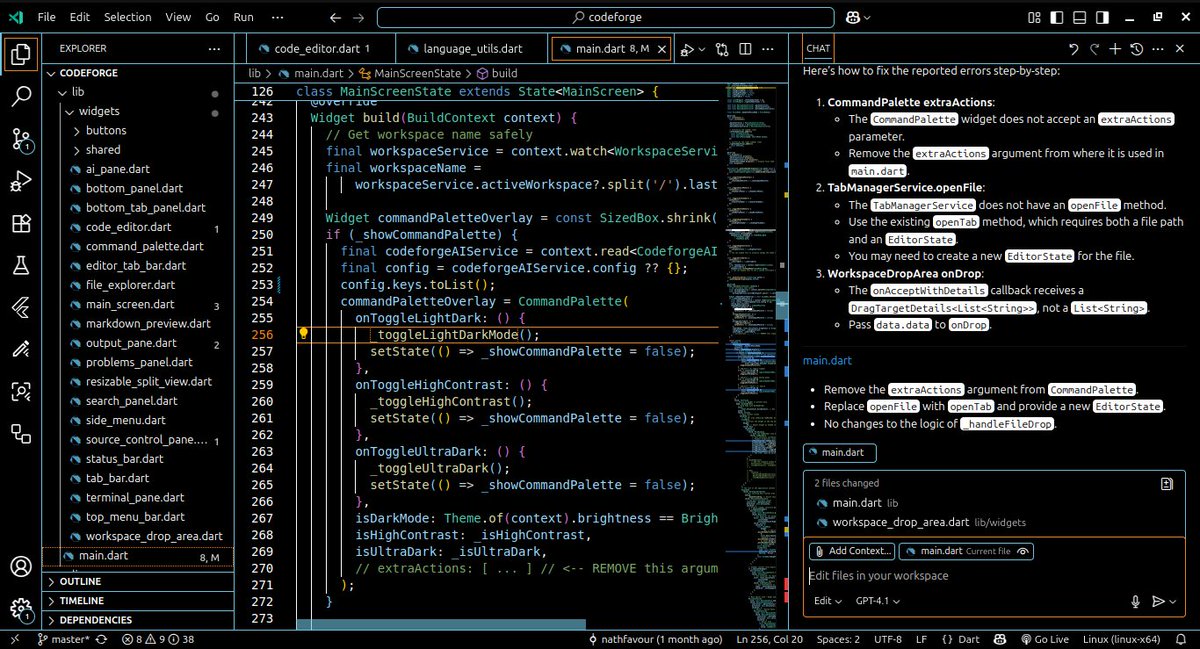Close the chat panel
This screenshot has width=1200, height=649.
point(1180,48)
